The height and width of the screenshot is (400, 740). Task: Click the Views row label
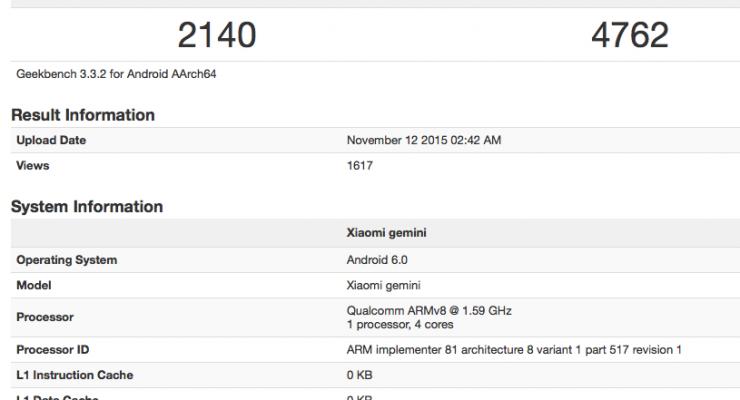(33, 166)
